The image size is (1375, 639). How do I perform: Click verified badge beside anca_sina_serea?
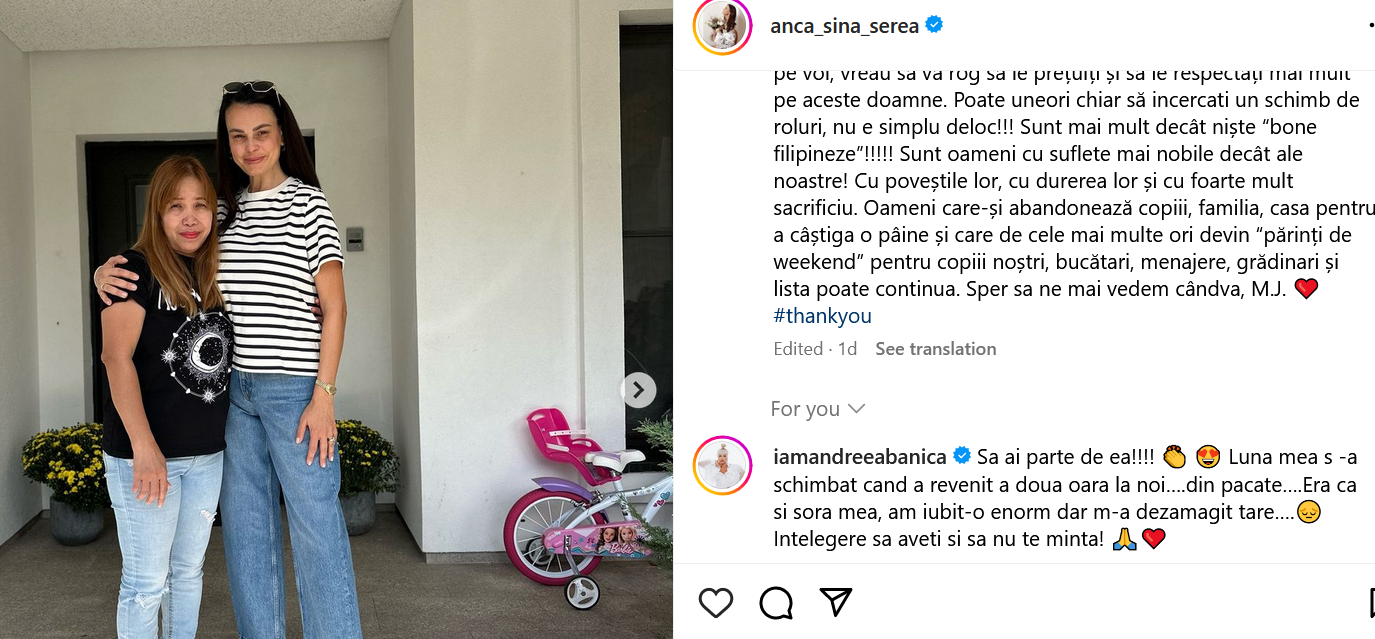pyautogui.click(x=934, y=26)
